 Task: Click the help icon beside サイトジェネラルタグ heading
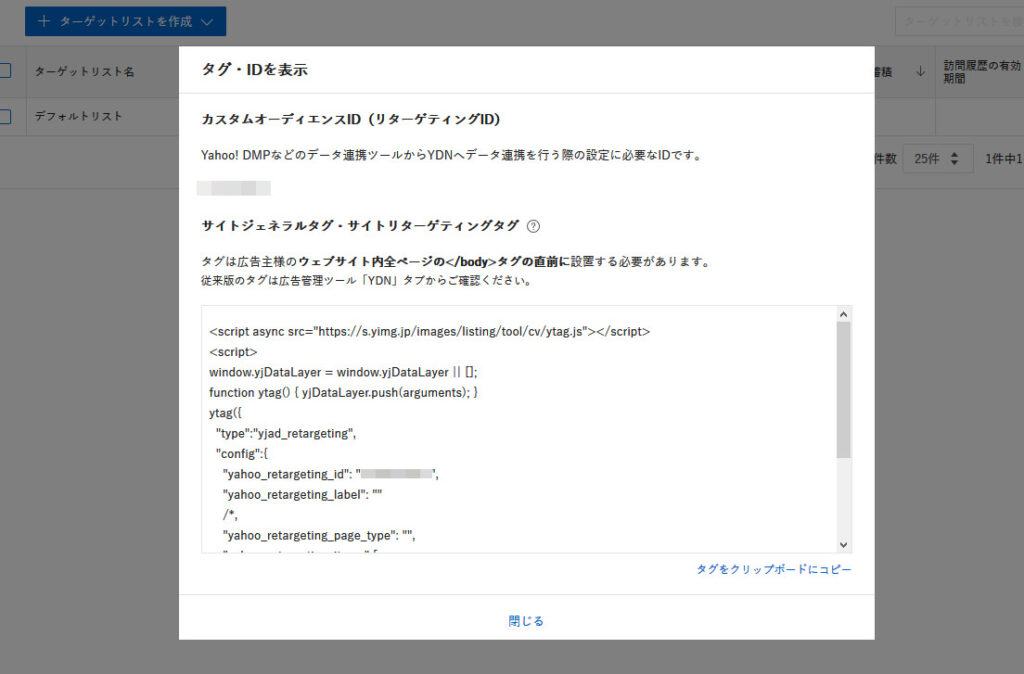click(533, 226)
